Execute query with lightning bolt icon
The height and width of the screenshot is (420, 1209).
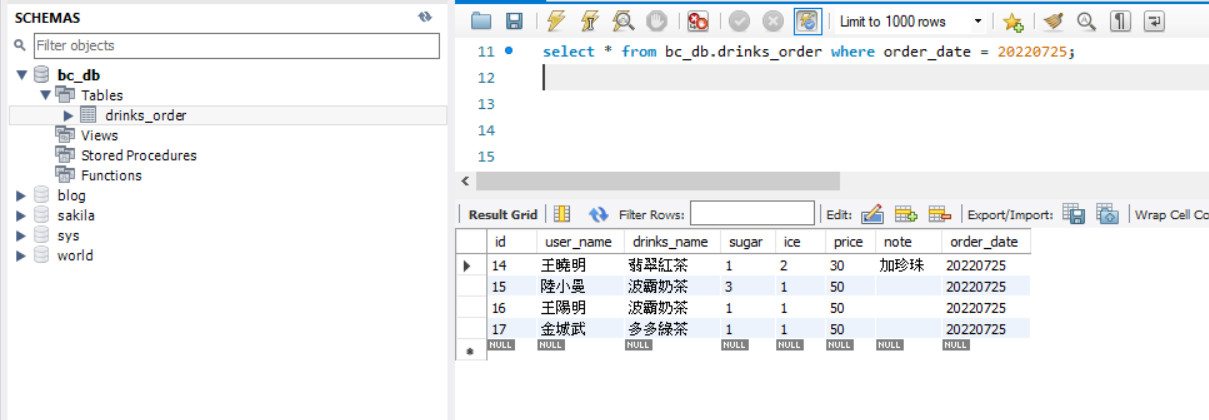pos(557,21)
